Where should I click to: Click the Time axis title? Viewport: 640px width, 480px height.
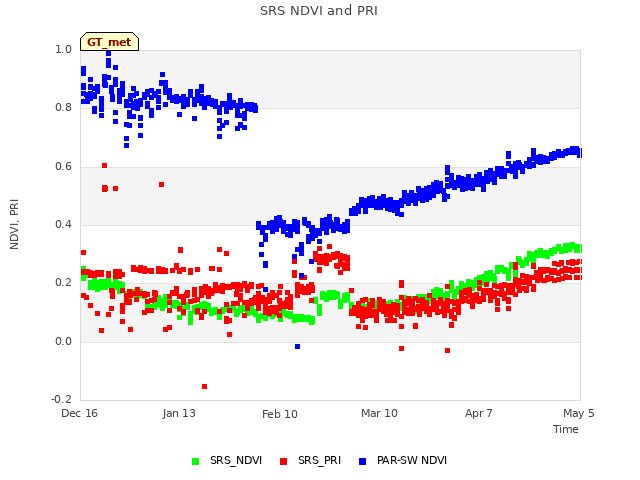pyautogui.click(x=565, y=429)
